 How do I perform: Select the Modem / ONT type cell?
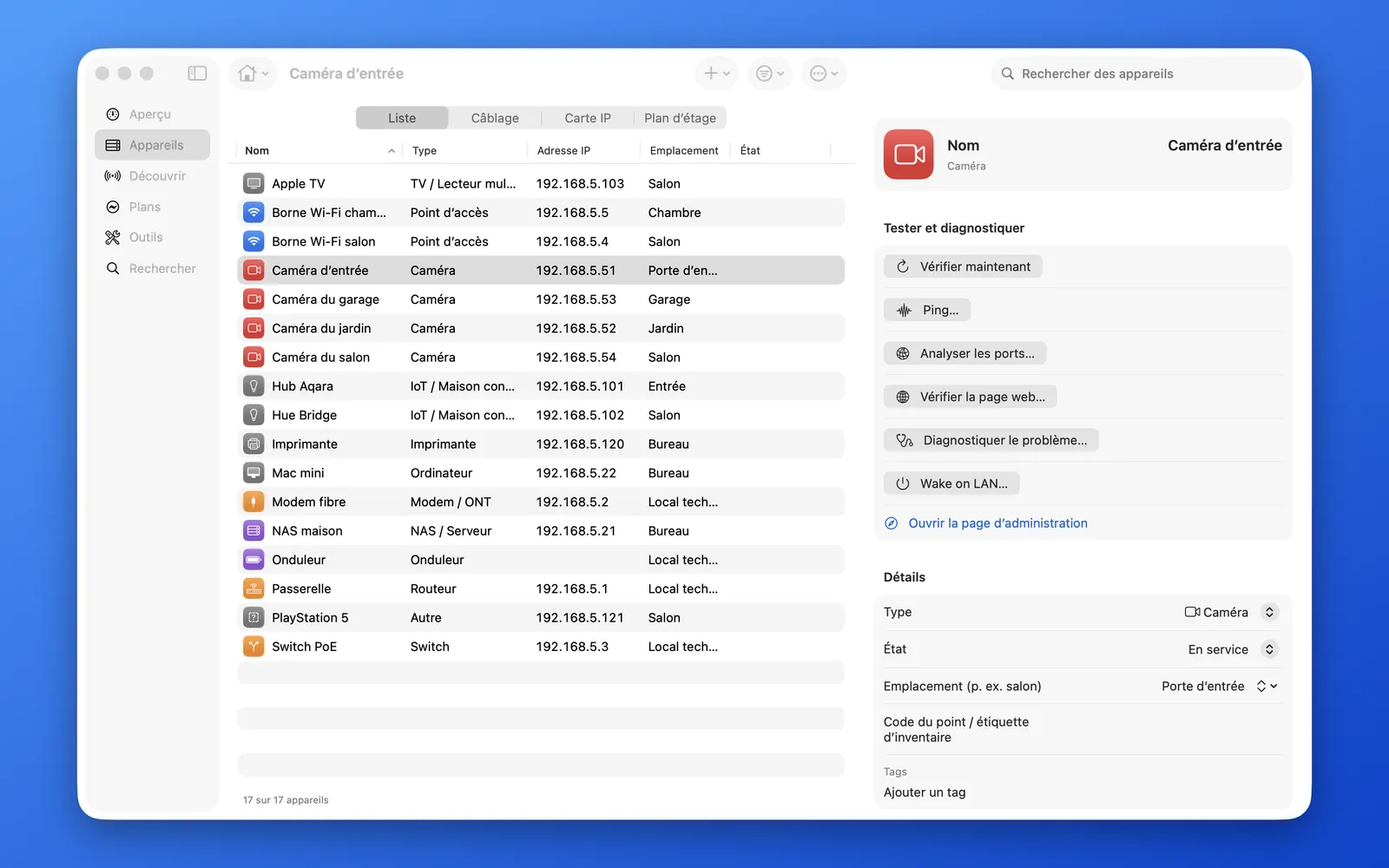click(x=451, y=503)
